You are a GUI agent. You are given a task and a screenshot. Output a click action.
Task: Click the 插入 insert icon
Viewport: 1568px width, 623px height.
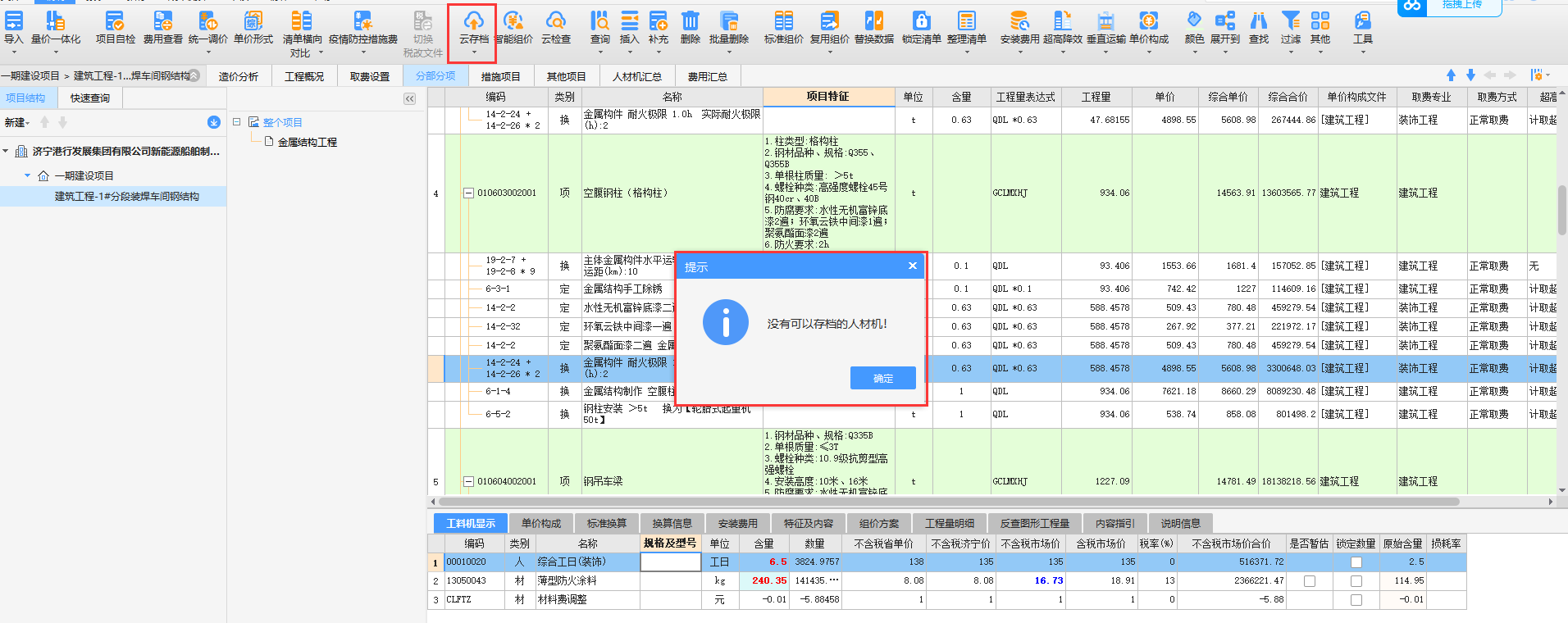pos(629,20)
